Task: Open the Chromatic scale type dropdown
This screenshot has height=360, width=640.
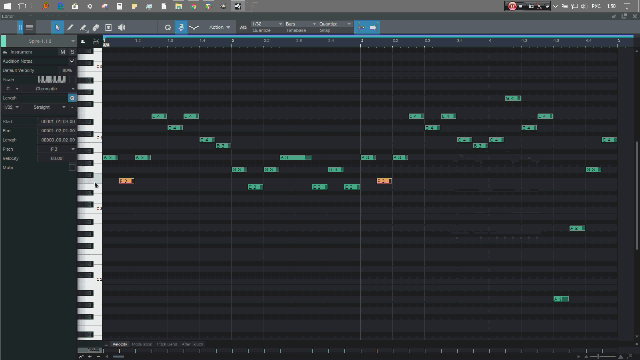Action: (49, 89)
